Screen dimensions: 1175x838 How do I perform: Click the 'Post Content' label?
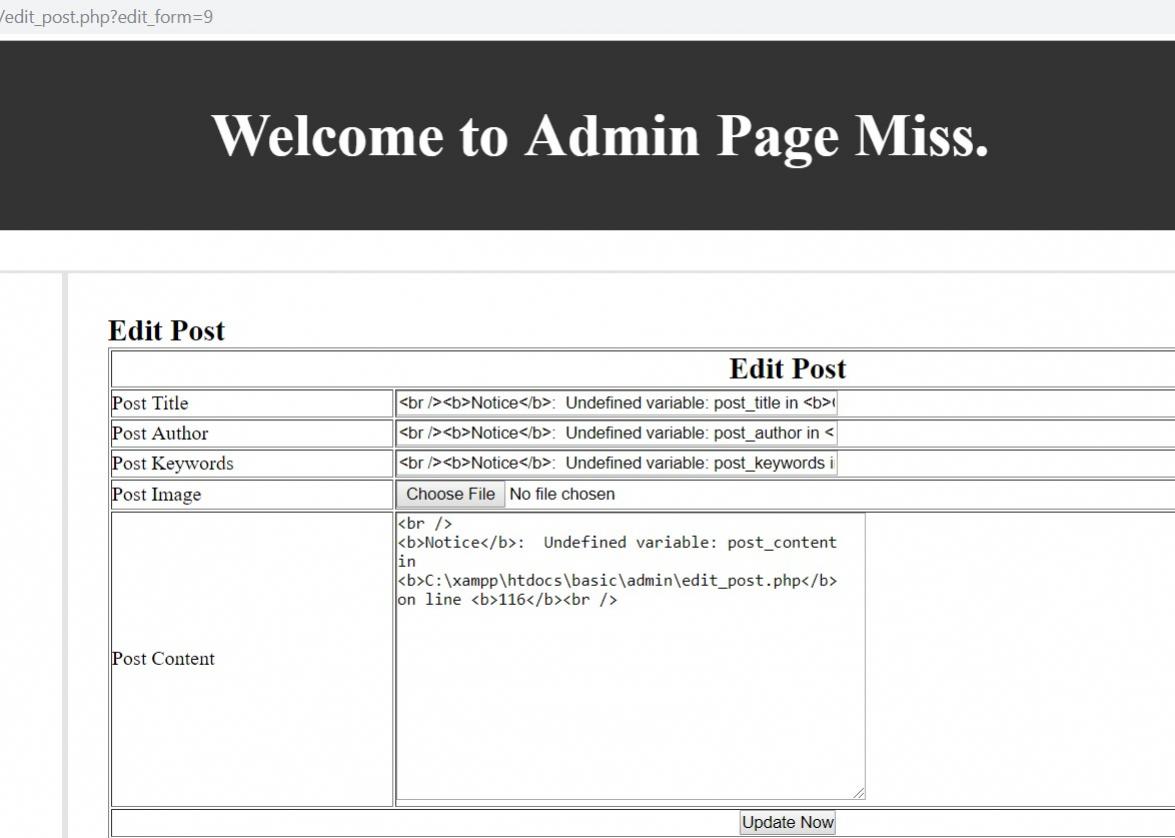tap(163, 659)
